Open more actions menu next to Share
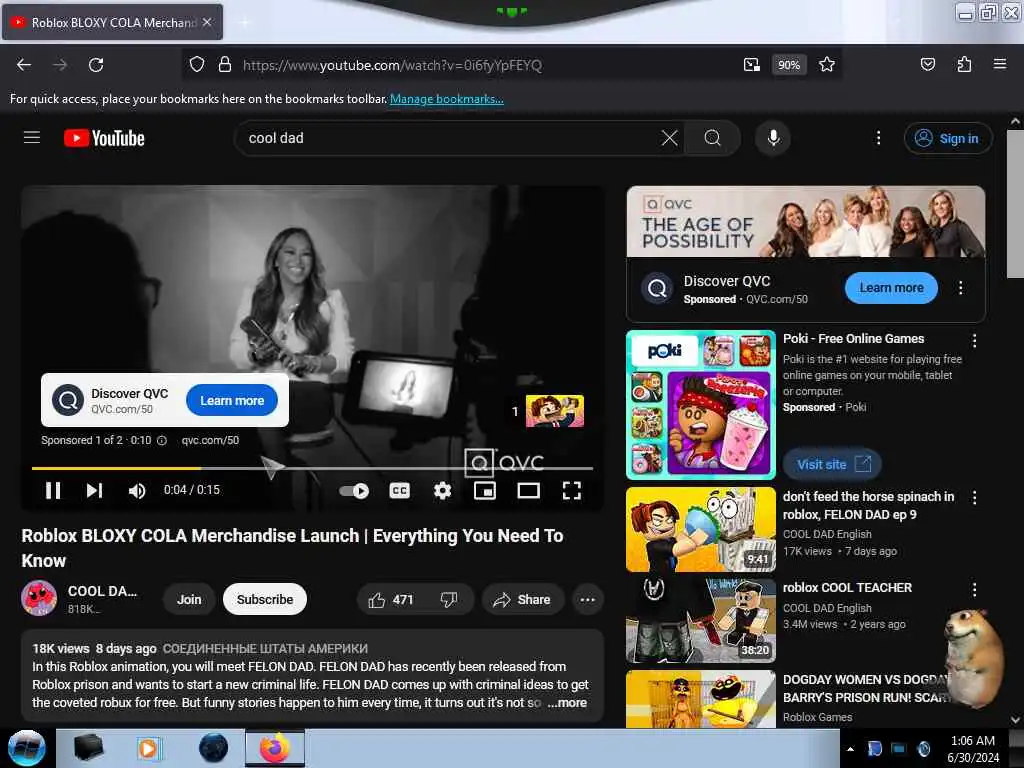Image resolution: width=1024 pixels, height=768 pixels. click(x=588, y=600)
